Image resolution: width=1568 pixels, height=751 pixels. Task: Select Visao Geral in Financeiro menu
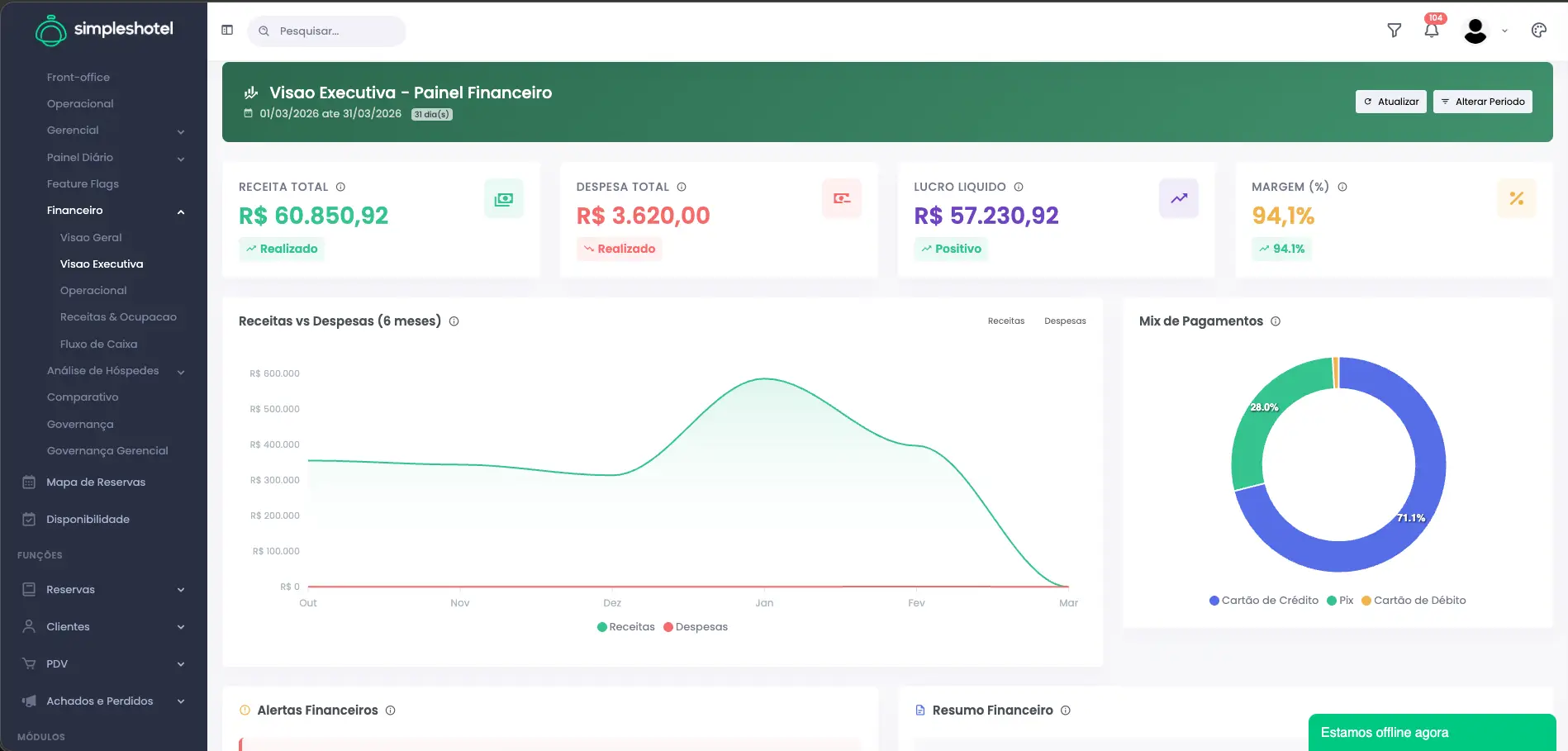91,238
